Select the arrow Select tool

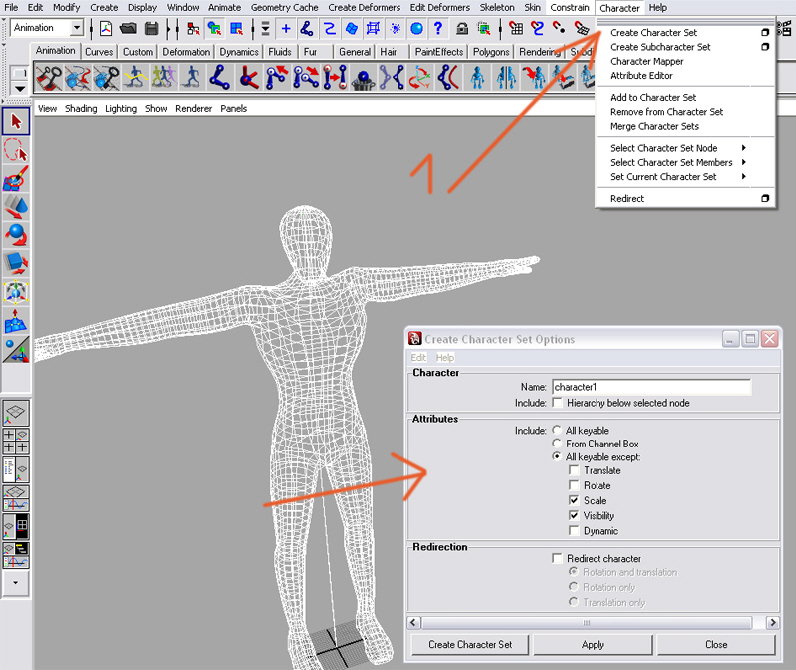(16, 123)
